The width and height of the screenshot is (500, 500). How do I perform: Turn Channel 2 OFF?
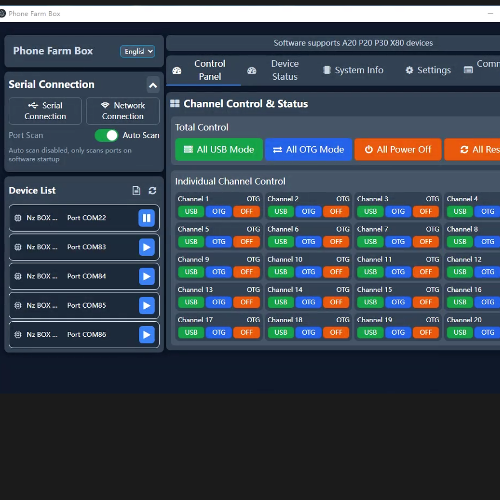(x=336, y=212)
